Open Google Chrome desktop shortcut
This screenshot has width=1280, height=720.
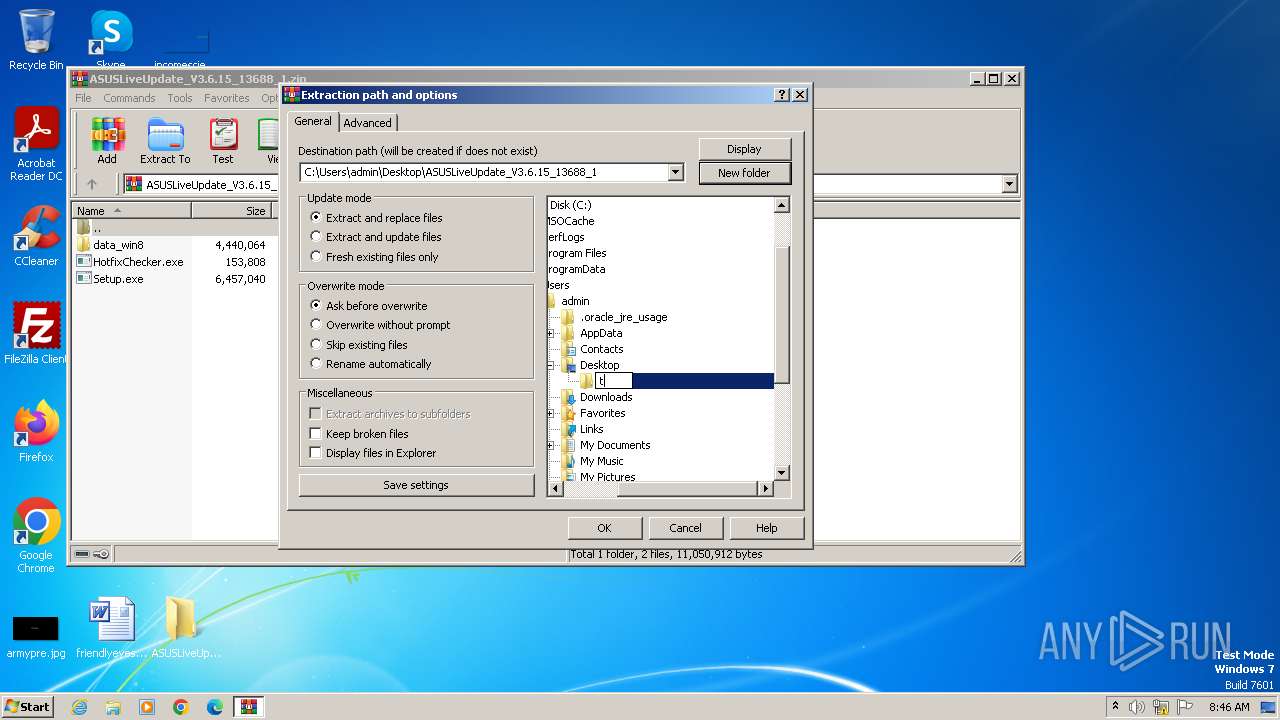[x=36, y=536]
